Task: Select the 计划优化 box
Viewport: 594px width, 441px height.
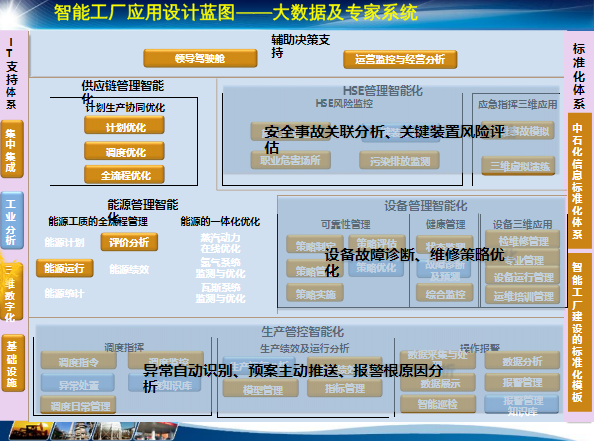Action: point(124,125)
